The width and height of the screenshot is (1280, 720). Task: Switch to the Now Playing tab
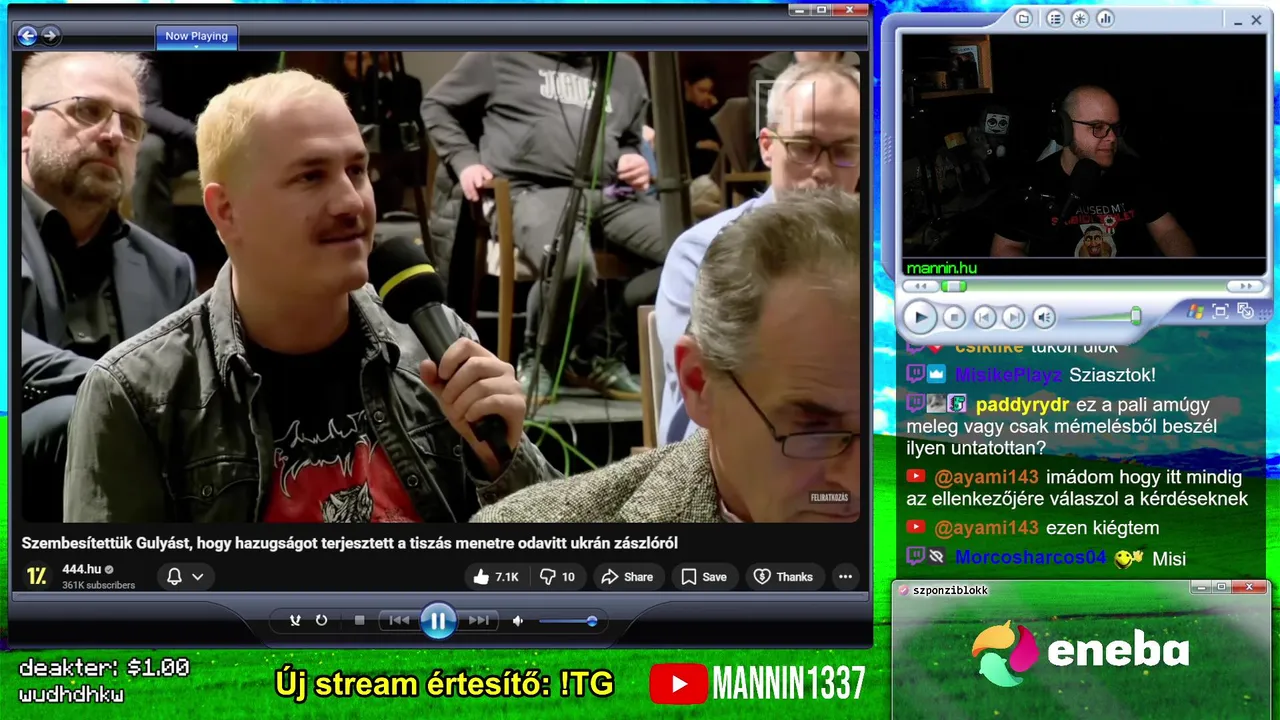196,36
